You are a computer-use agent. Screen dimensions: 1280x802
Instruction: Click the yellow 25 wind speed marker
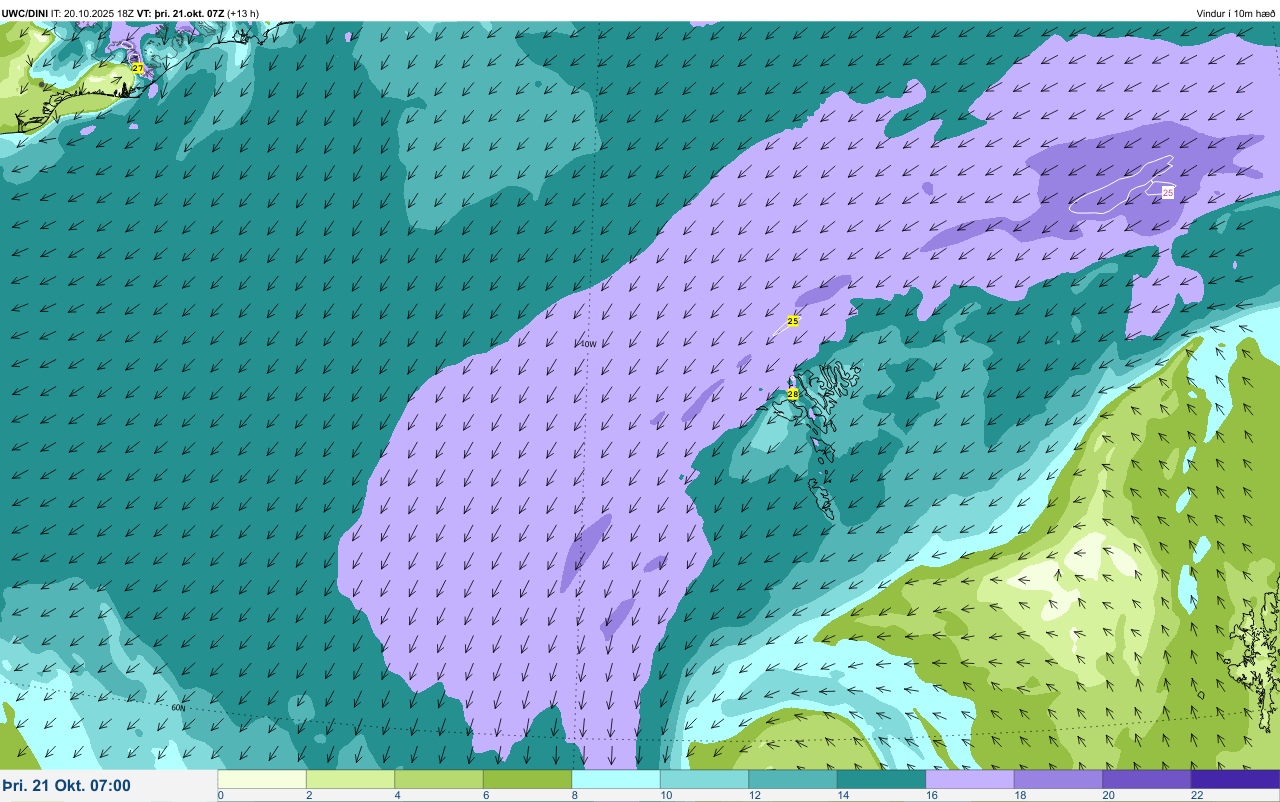(x=793, y=321)
